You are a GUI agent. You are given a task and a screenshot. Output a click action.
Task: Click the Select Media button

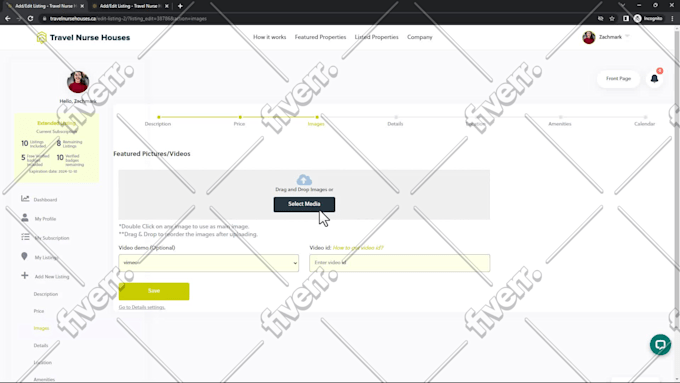coord(304,204)
